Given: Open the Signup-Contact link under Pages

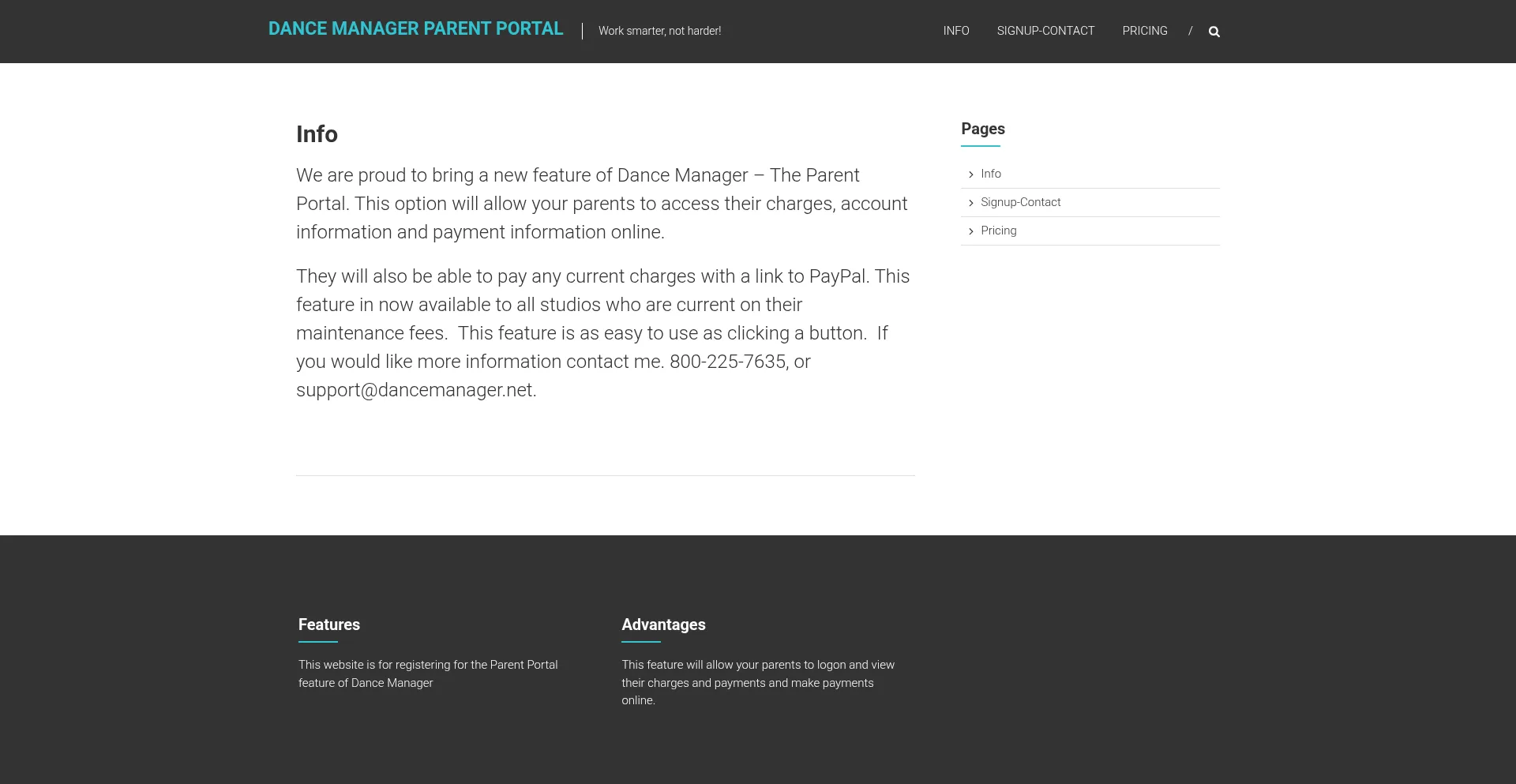Looking at the screenshot, I should coord(1020,202).
